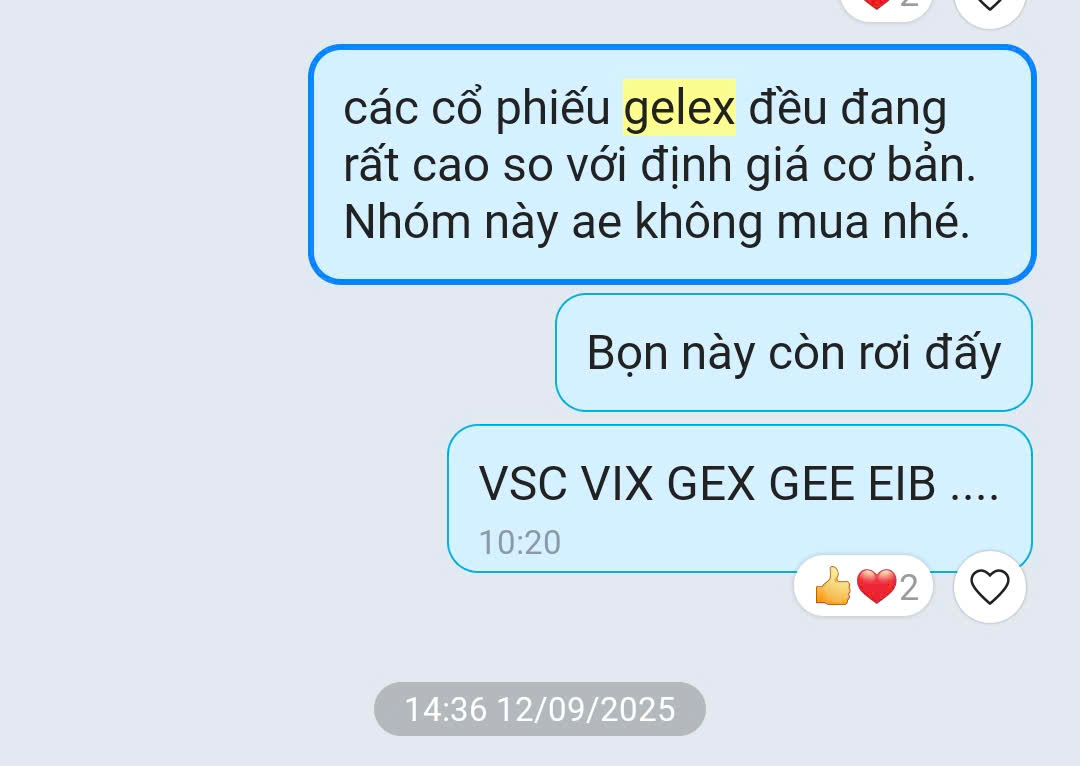Click the phrase "định giá" in the message
This screenshot has width=1080, height=766.
coord(725,166)
